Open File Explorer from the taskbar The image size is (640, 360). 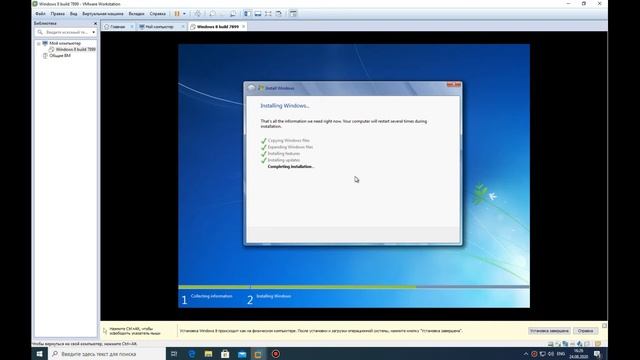(x=208, y=354)
